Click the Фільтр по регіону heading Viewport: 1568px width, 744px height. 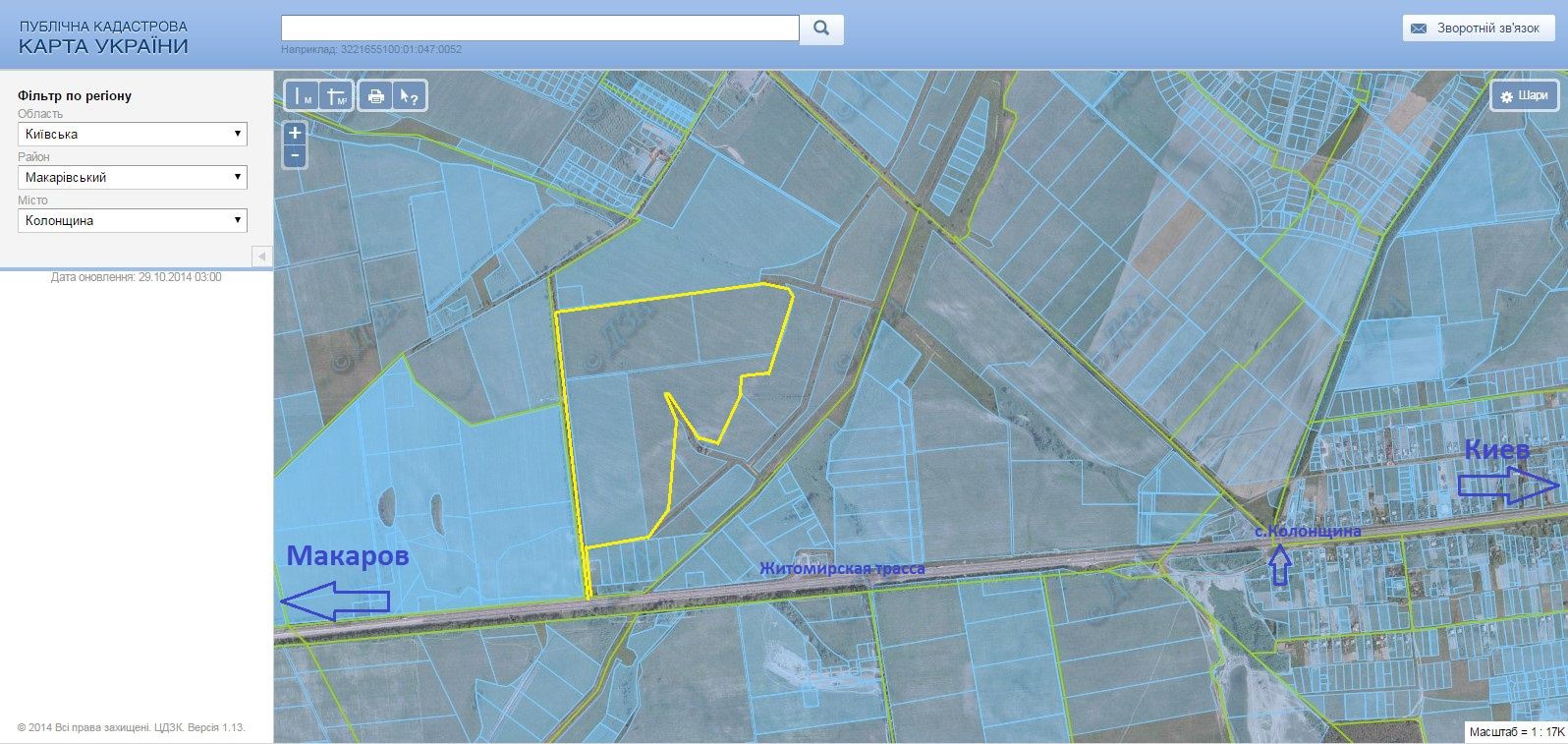coord(75,96)
